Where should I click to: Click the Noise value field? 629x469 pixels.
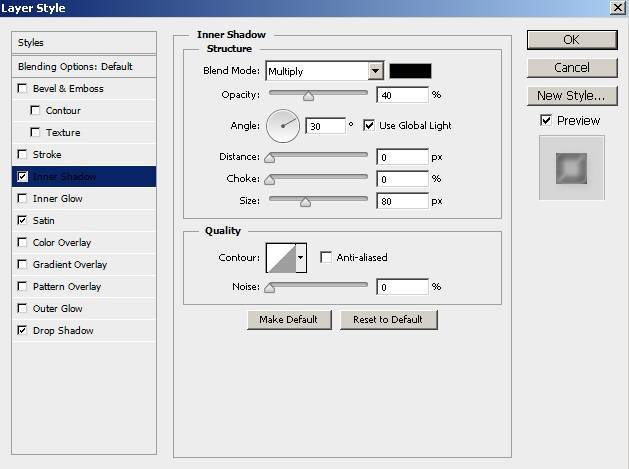click(x=402, y=287)
